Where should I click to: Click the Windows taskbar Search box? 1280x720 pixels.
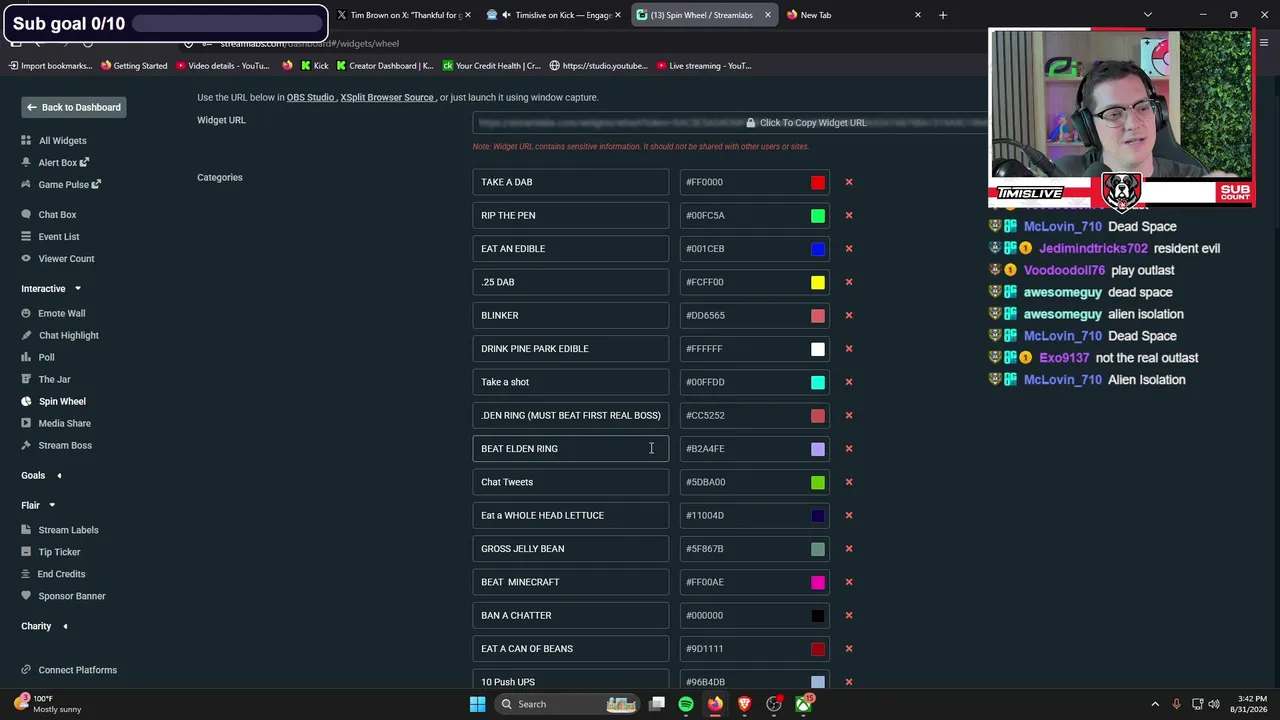point(569,704)
